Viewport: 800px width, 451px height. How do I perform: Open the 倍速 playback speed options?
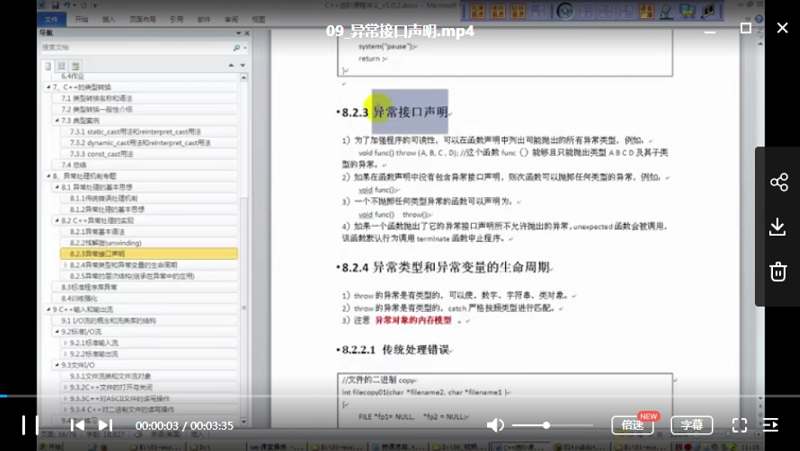(632, 425)
